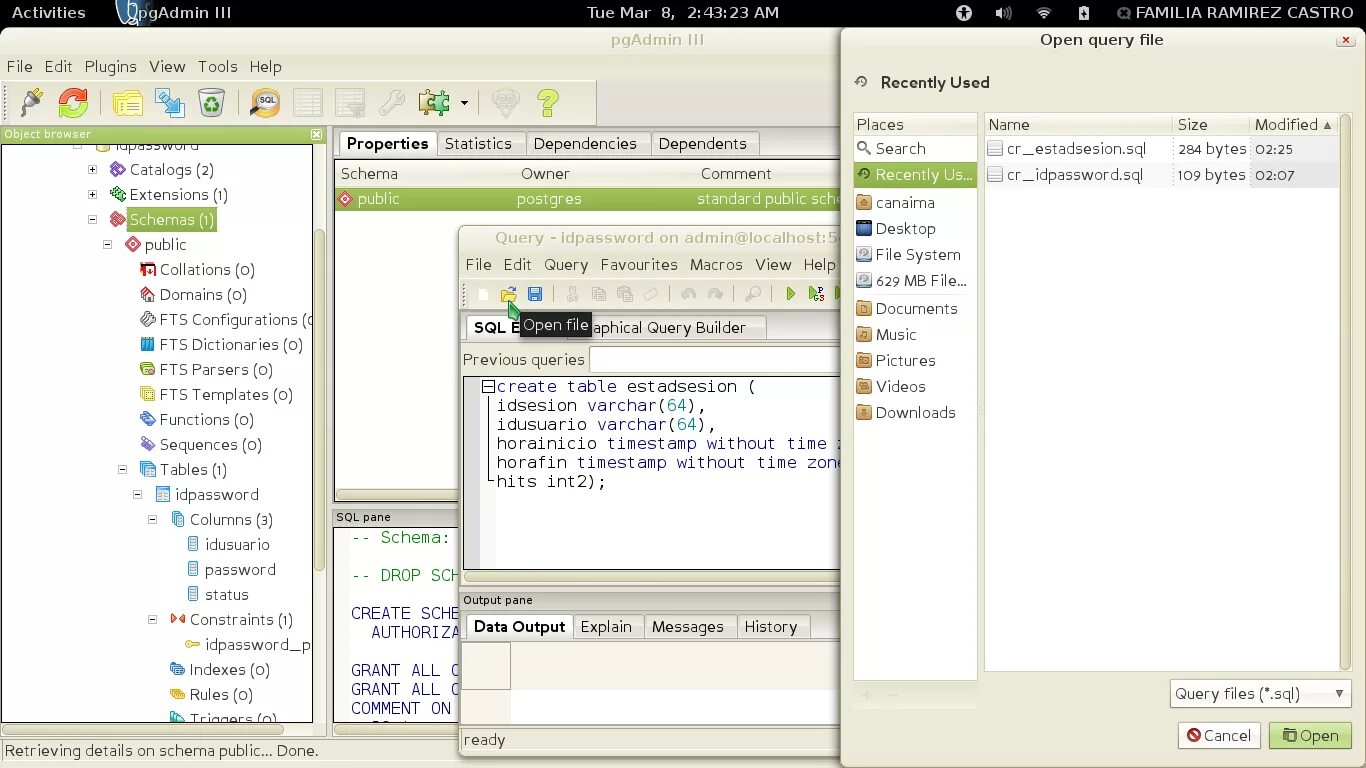Click the Open button in file dialog

[1310, 736]
